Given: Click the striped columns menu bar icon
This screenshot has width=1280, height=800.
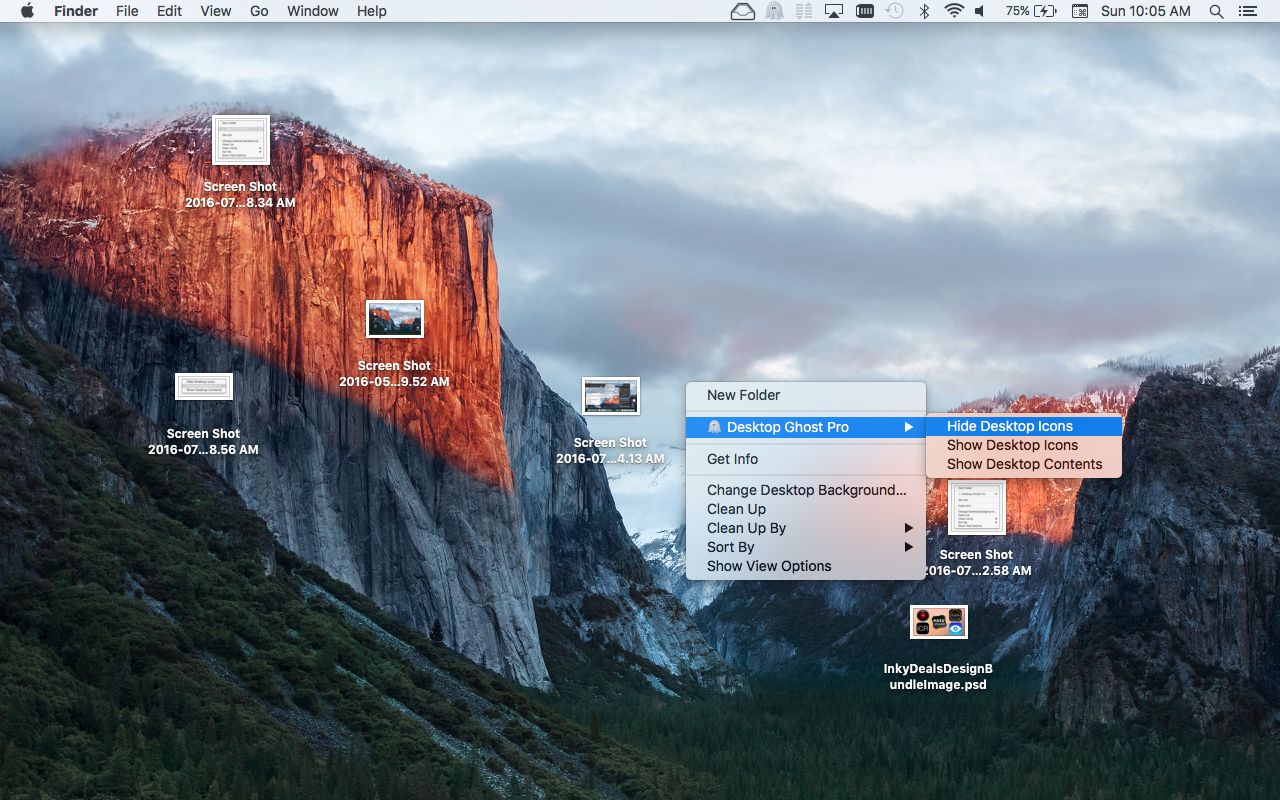Looking at the screenshot, I should [803, 11].
